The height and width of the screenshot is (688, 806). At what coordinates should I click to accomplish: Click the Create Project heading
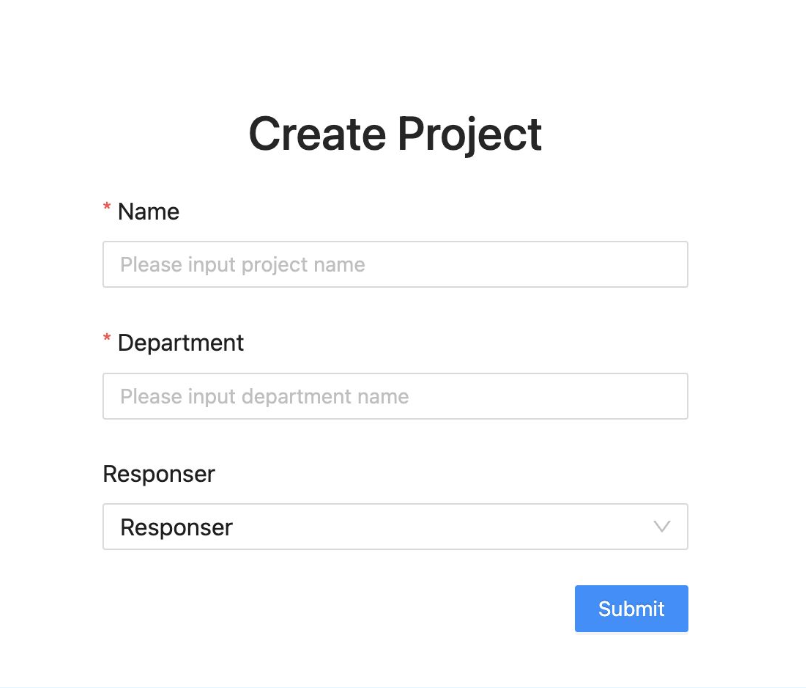click(x=395, y=134)
